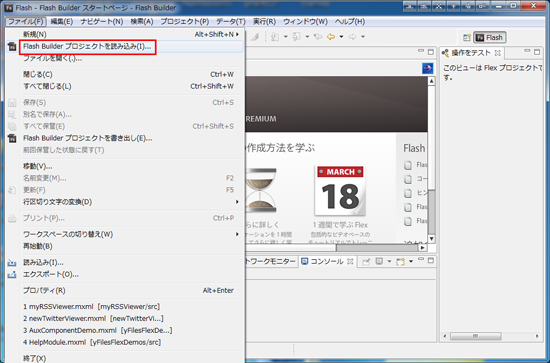Choose エクスポート(O)... entry
This screenshot has height=363, width=550.
[x=132, y=274]
